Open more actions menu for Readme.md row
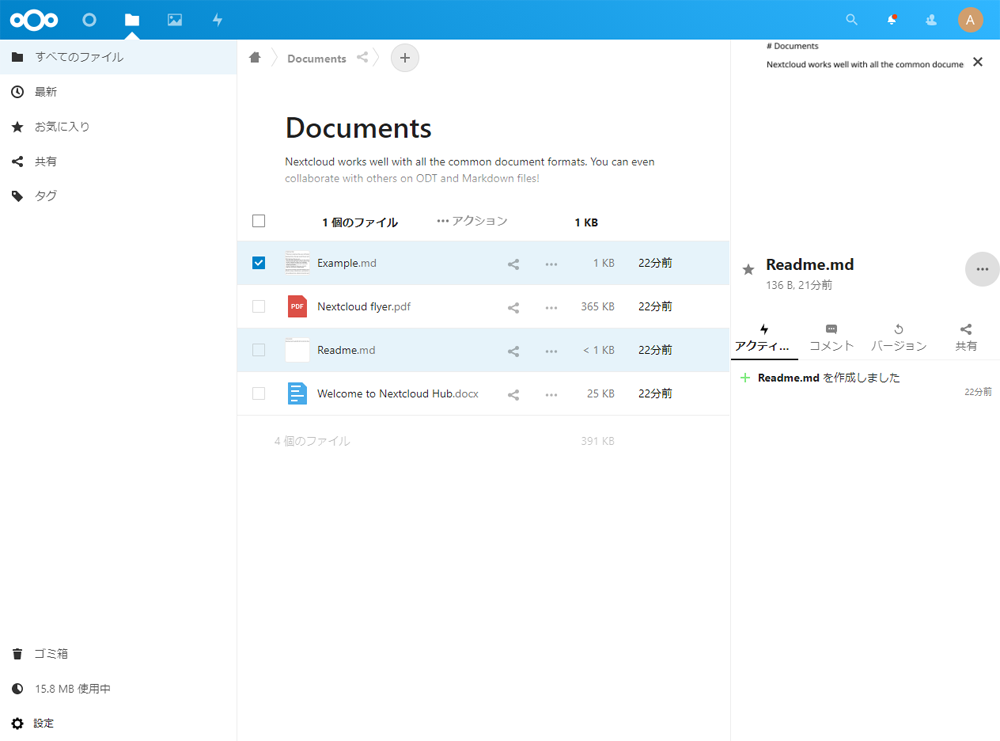 point(552,351)
